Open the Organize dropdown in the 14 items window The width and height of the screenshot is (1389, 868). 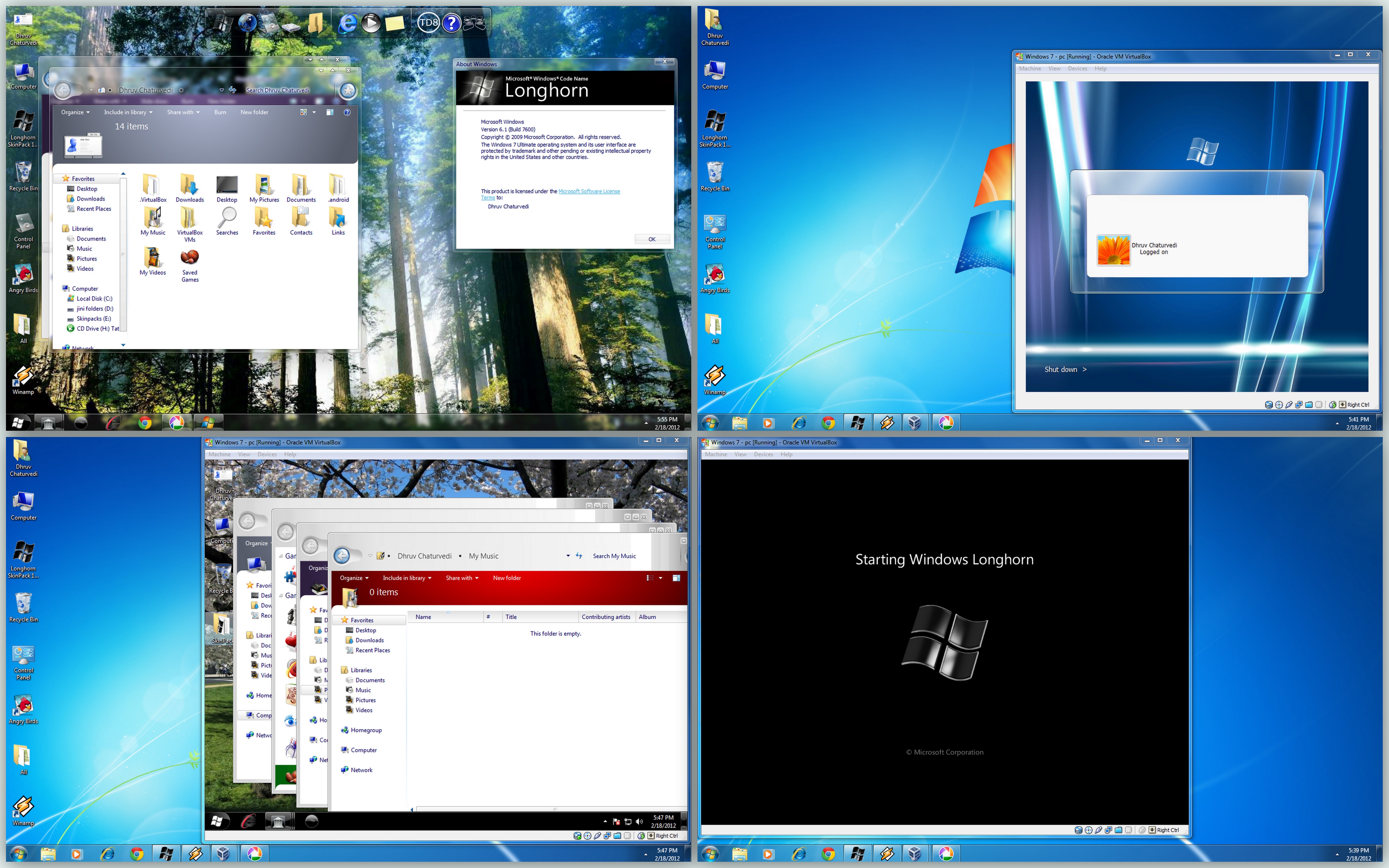click(x=75, y=112)
